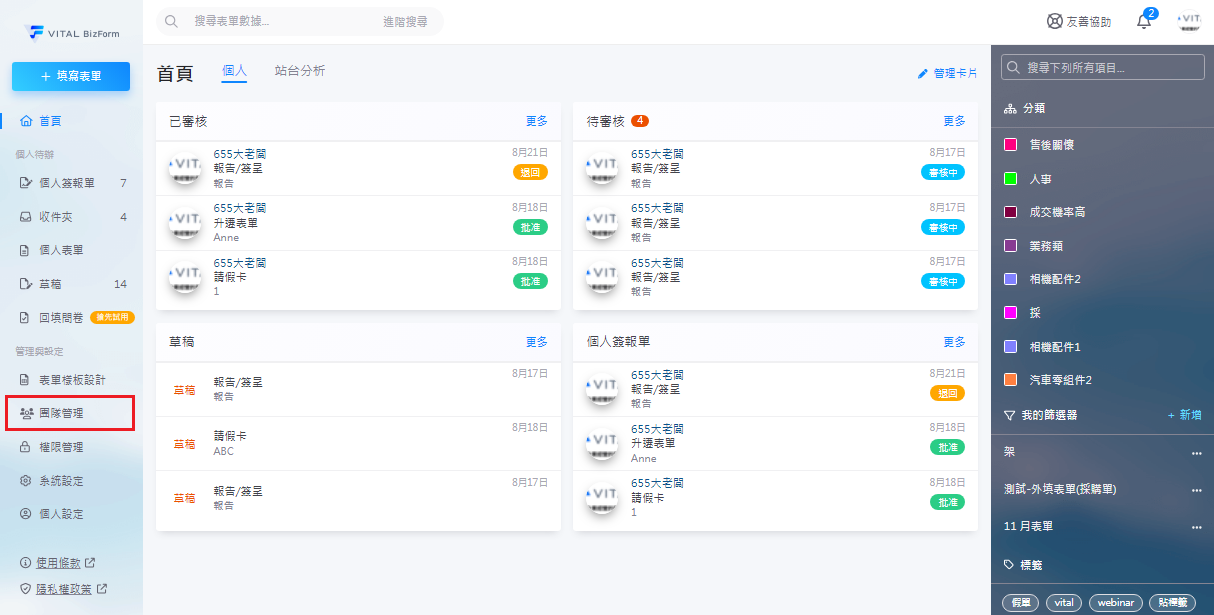Open 系統設定 gear icon item
1214x615 pixels.
click(x=27, y=481)
